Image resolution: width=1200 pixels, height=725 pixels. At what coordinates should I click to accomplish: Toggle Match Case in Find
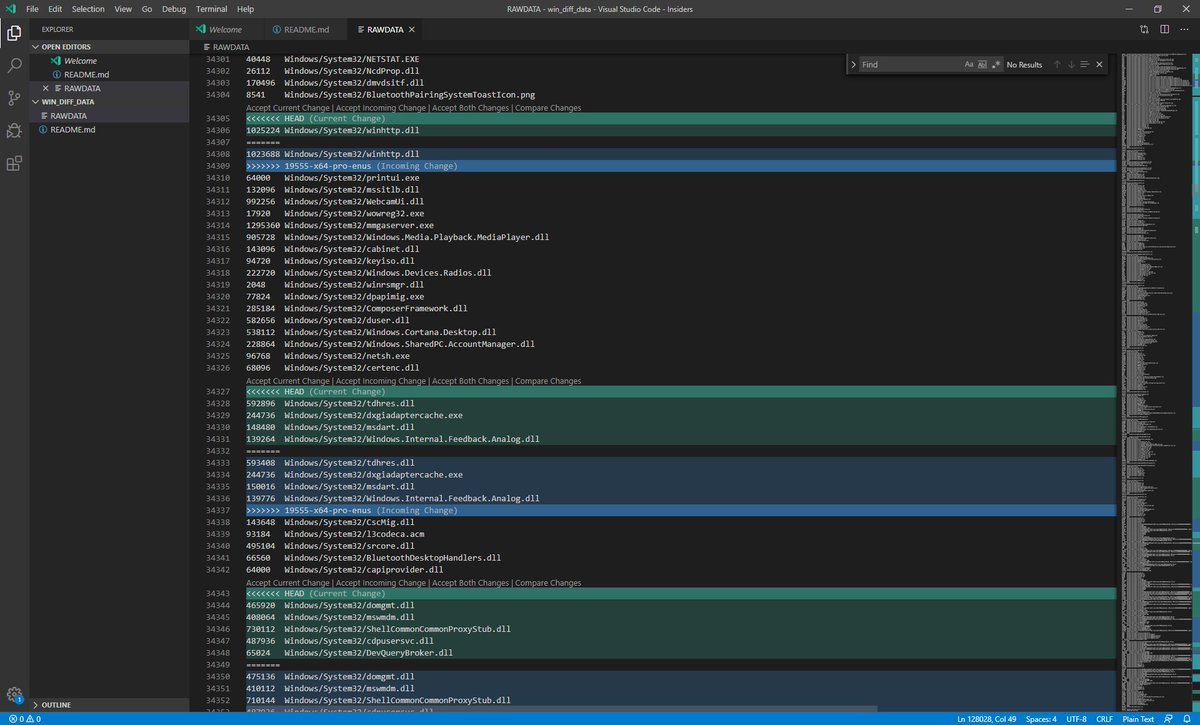pyautogui.click(x=969, y=64)
